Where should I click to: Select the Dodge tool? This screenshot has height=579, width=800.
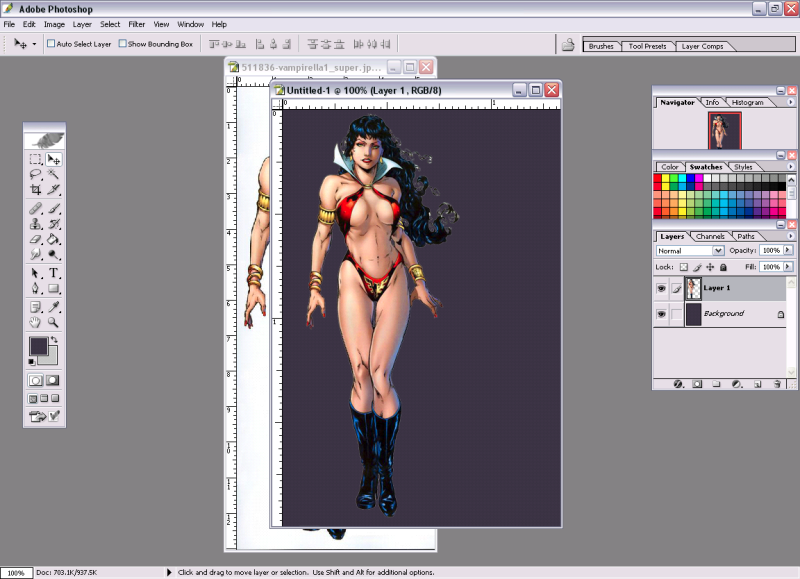point(54,254)
